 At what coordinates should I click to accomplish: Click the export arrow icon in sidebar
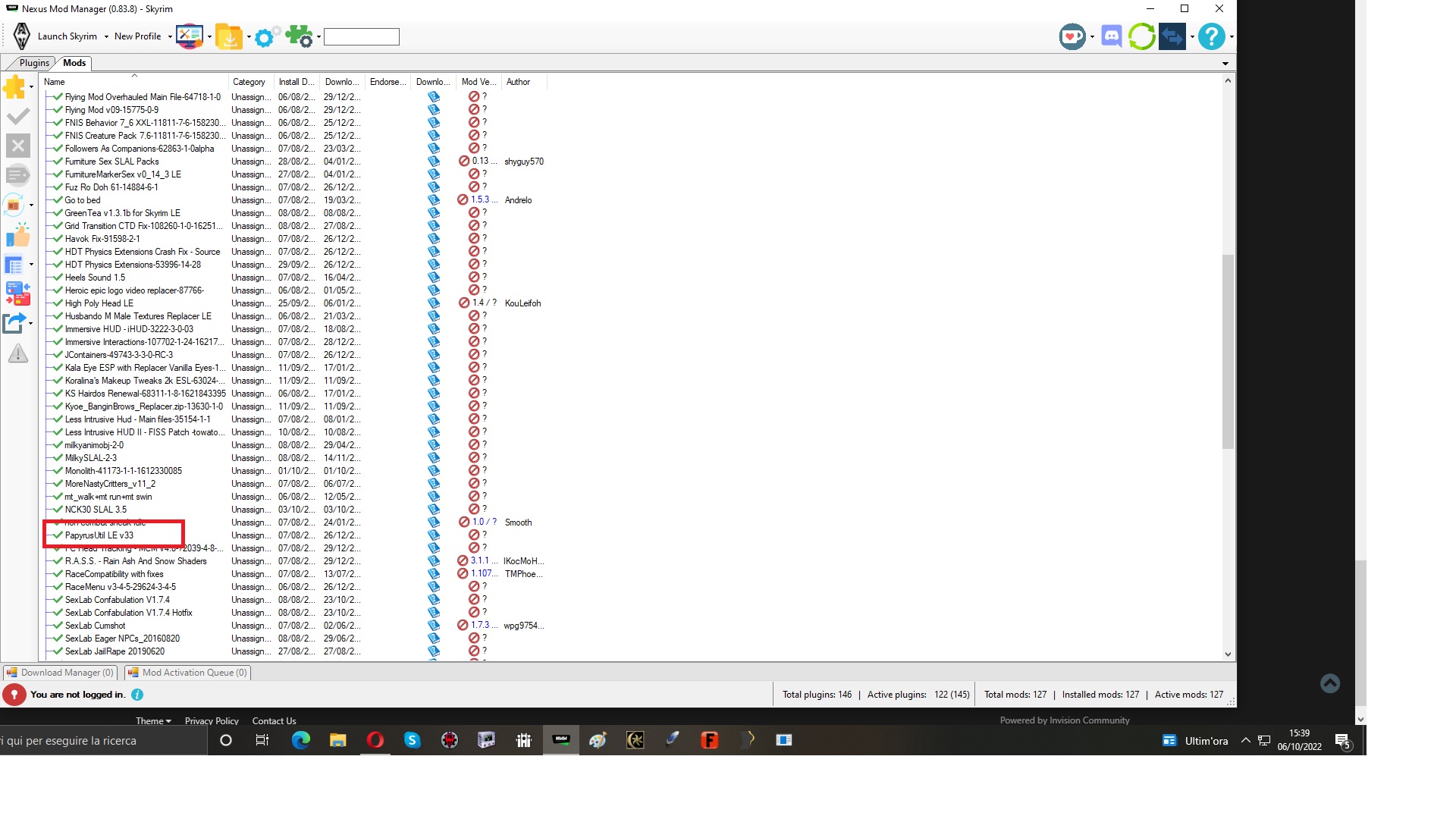(14, 323)
